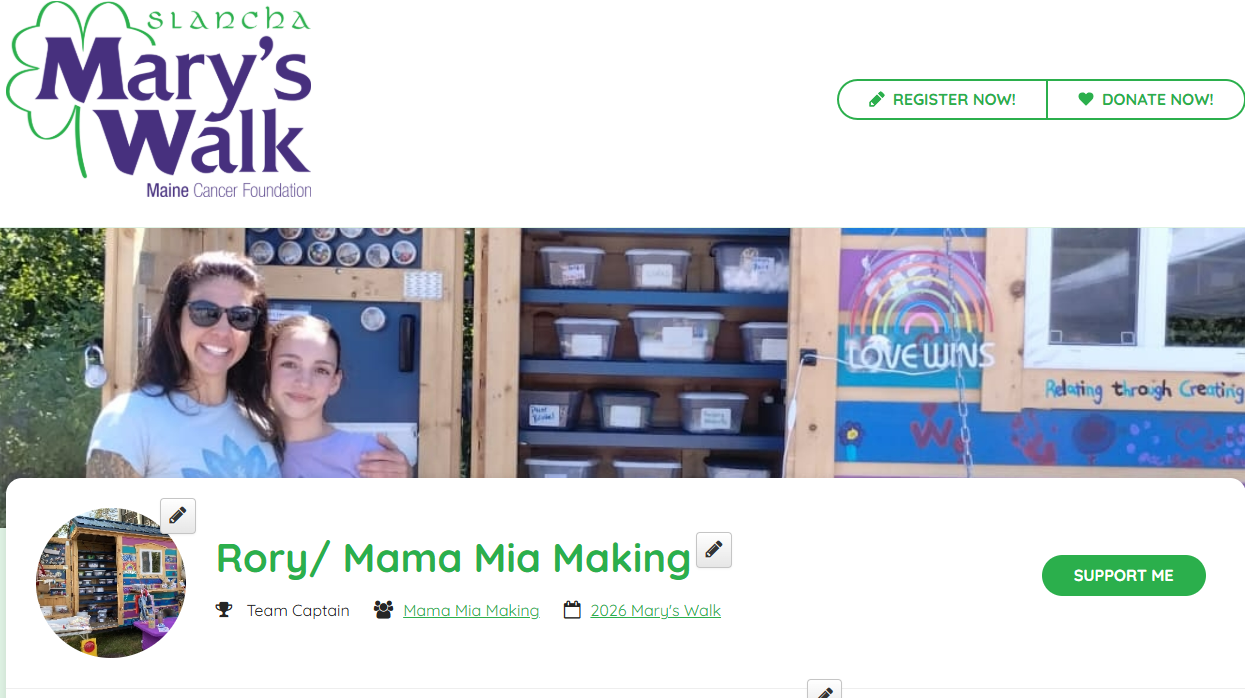Click the Rory/ Mama Mia Making heading
This screenshot has height=698, width=1245.
coord(454,558)
